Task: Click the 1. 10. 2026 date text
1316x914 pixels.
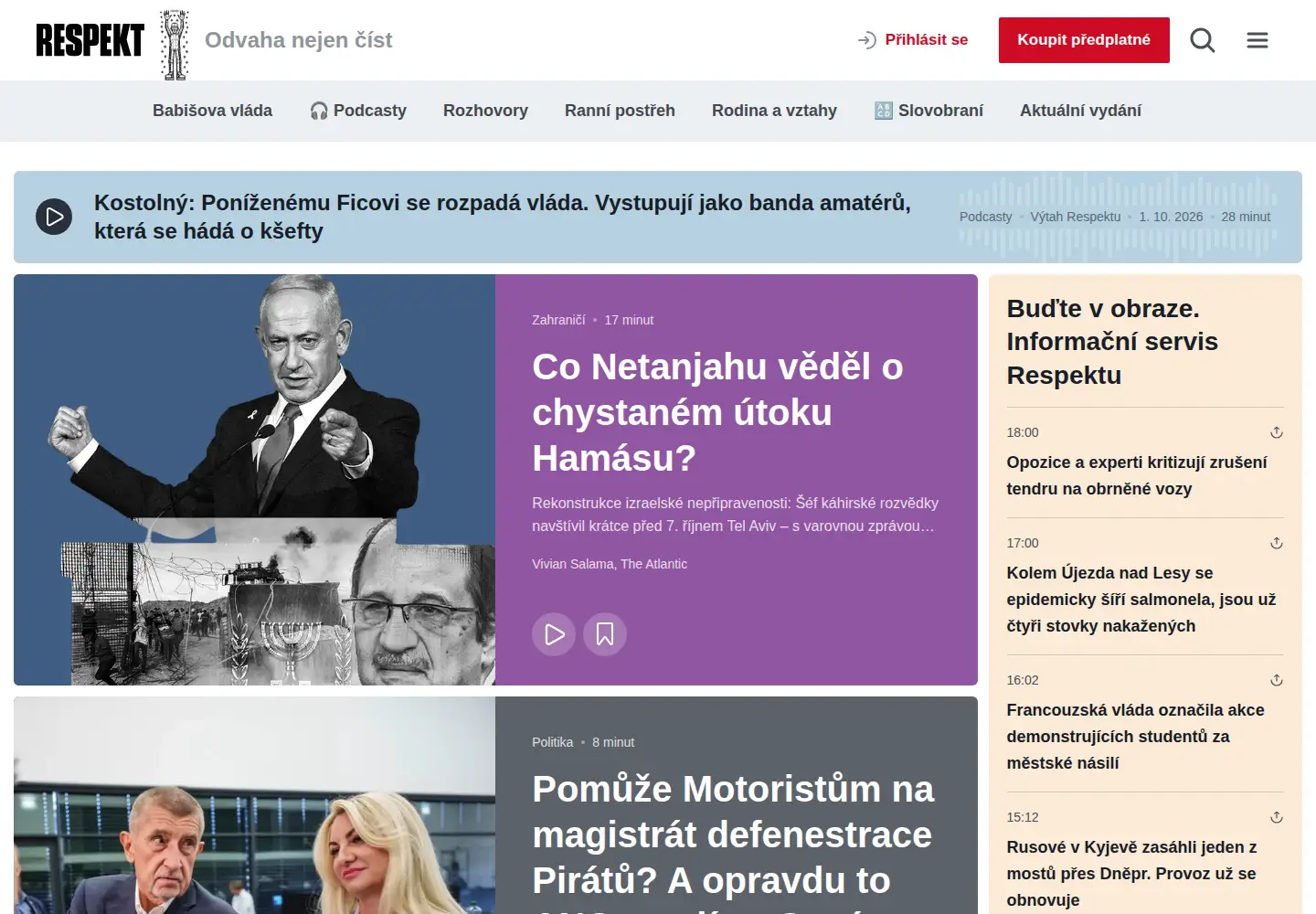Action: [x=1171, y=217]
